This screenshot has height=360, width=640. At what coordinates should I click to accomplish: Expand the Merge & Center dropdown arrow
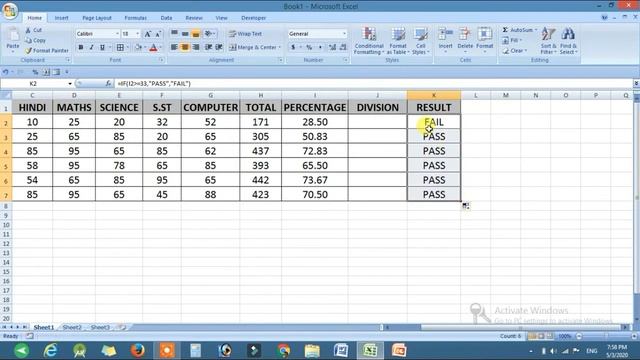tap(280, 47)
